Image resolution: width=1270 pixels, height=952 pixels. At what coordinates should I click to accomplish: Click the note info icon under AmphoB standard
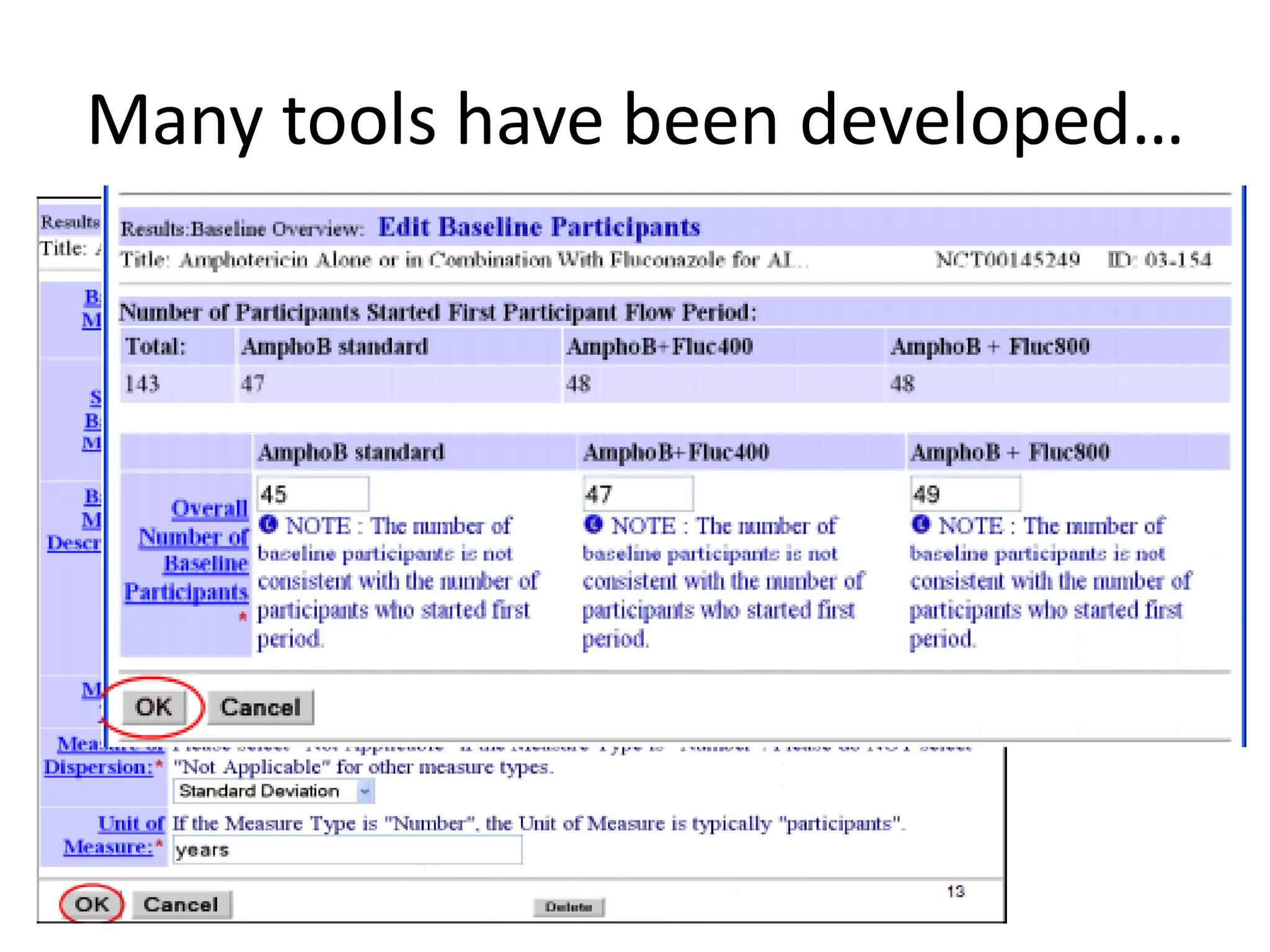pos(268,524)
